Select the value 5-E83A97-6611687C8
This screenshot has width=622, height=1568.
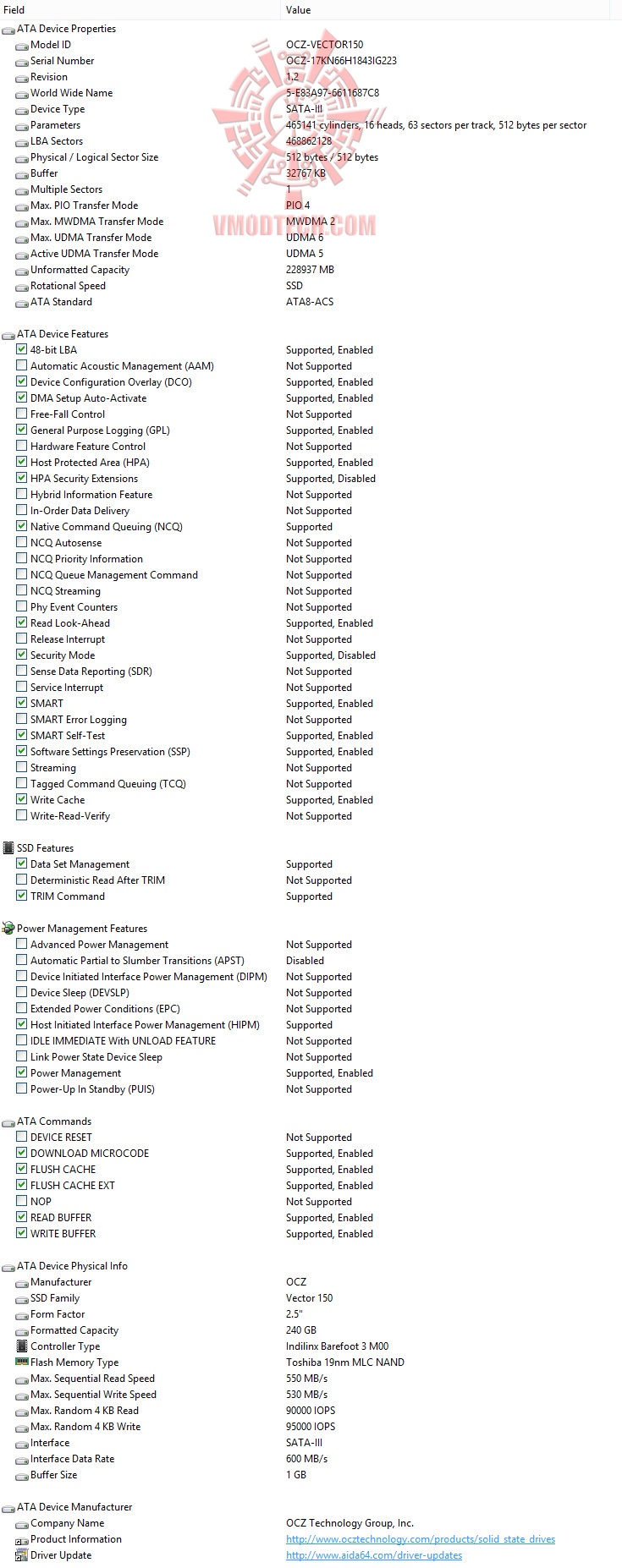333,93
